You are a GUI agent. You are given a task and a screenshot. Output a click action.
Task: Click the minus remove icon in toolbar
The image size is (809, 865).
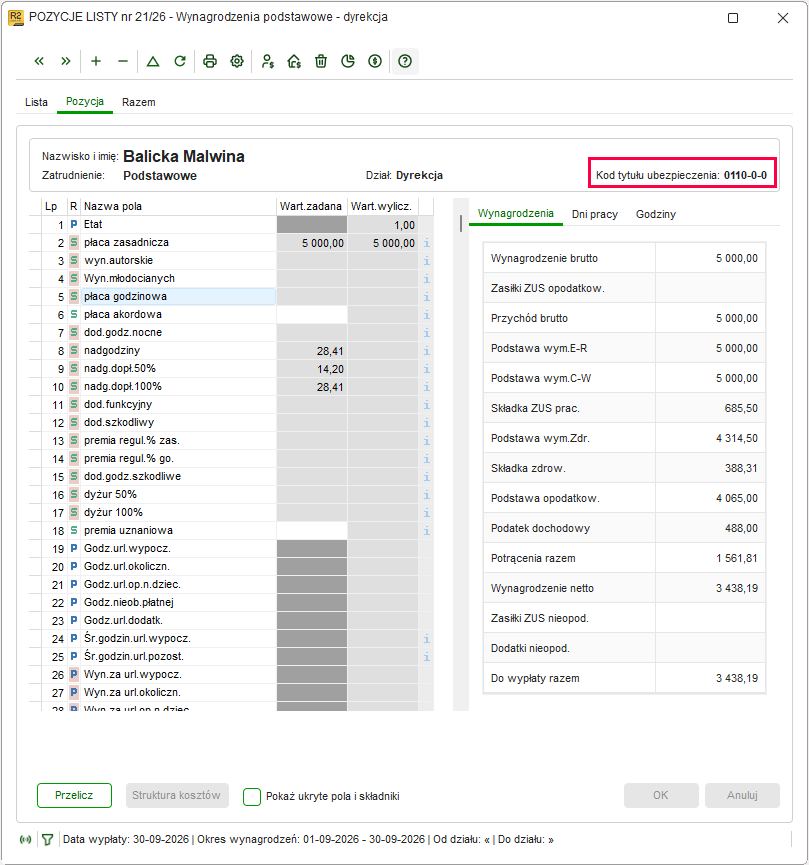123,61
